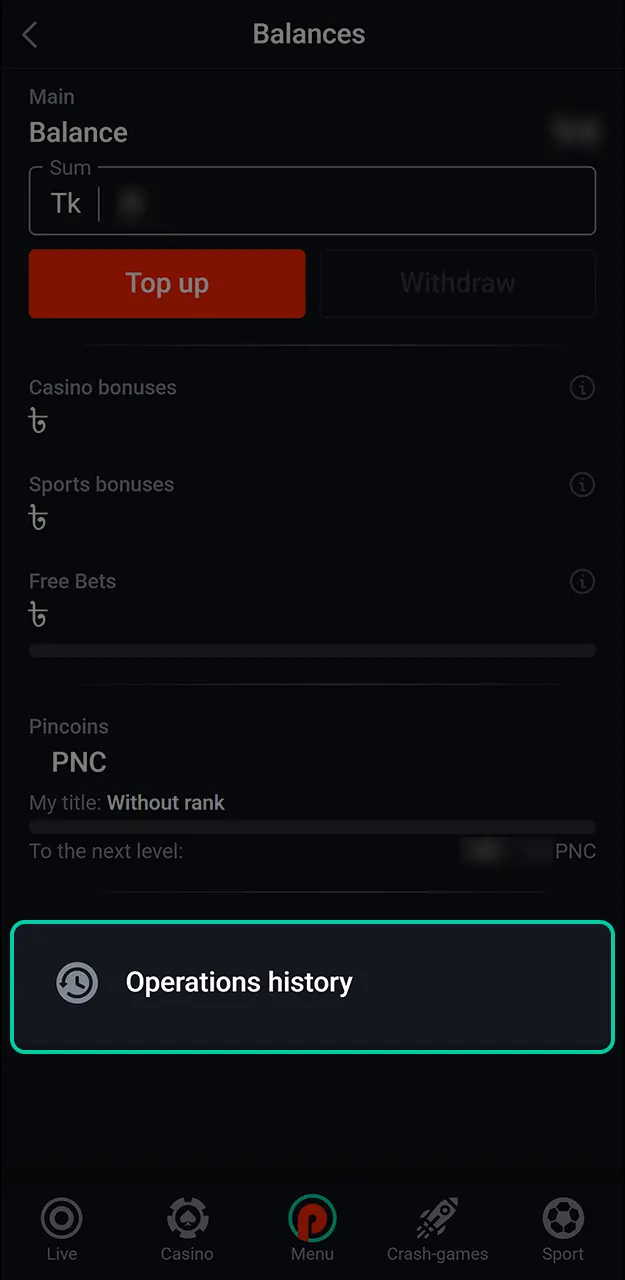Click the clock icon next to Operations history
This screenshot has height=1280, width=625.
(x=77, y=982)
